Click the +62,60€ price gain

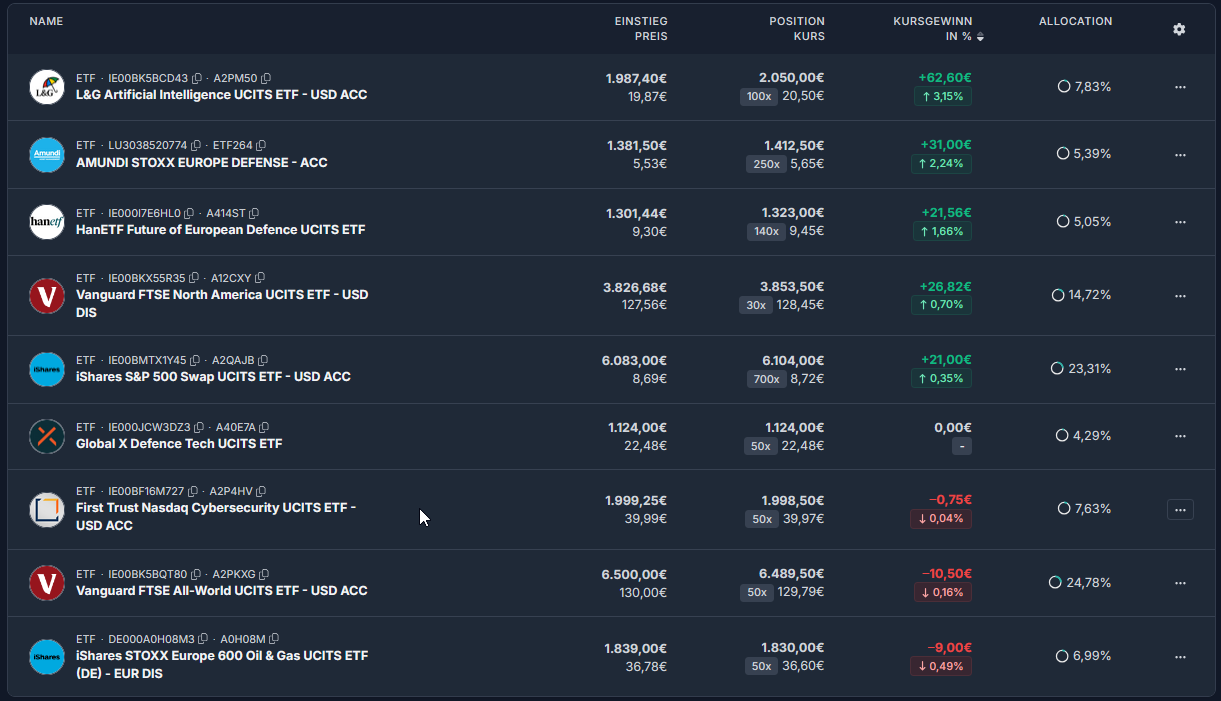click(944, 77)
